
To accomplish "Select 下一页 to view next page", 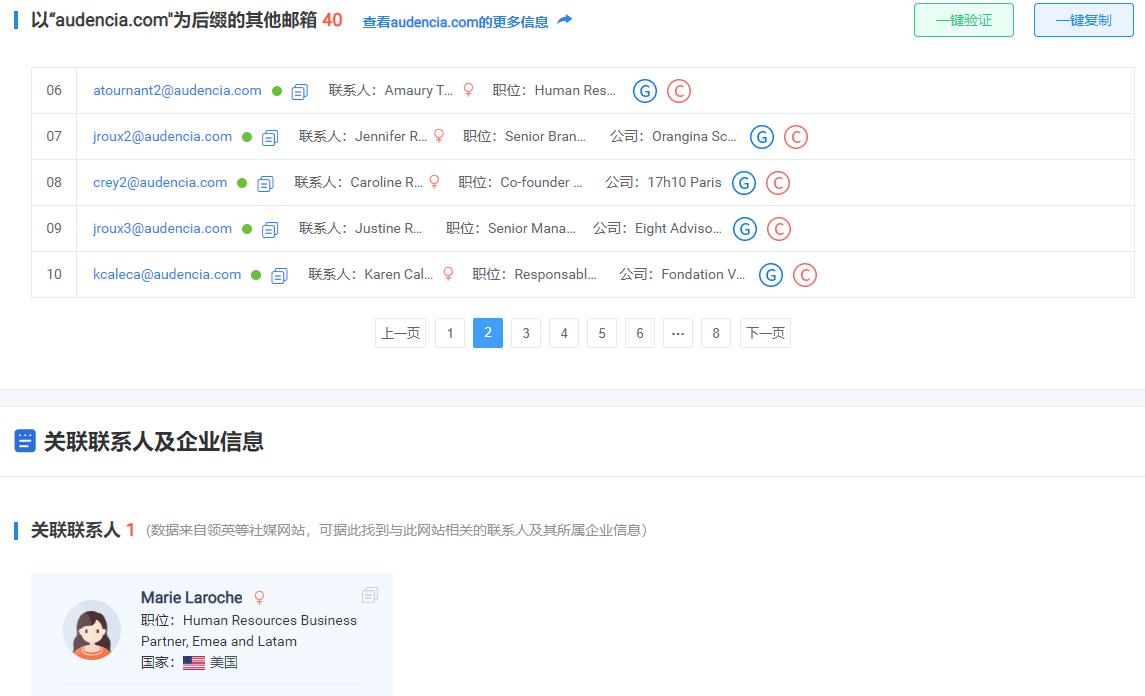I will point(764,332).
